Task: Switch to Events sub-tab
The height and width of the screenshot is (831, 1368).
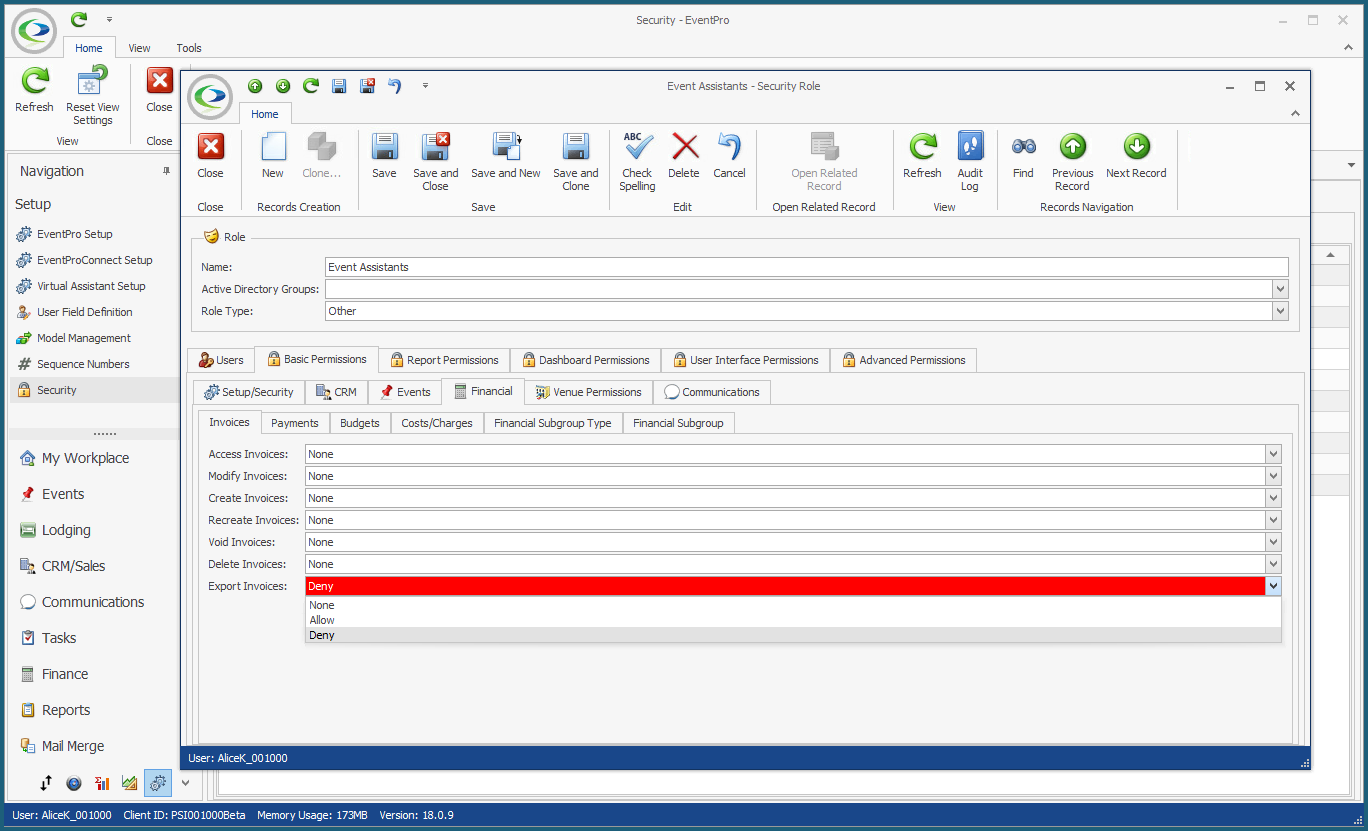Action: [405, 392]
